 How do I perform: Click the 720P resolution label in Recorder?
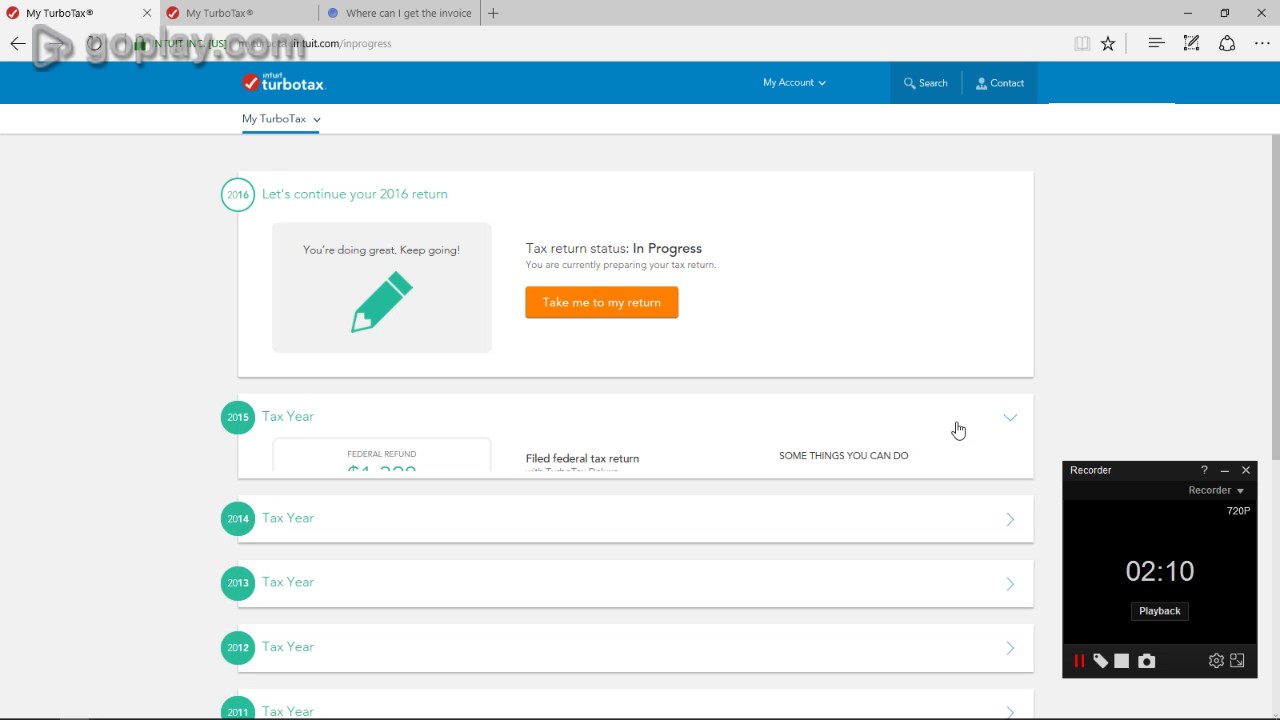(1238, 511)
